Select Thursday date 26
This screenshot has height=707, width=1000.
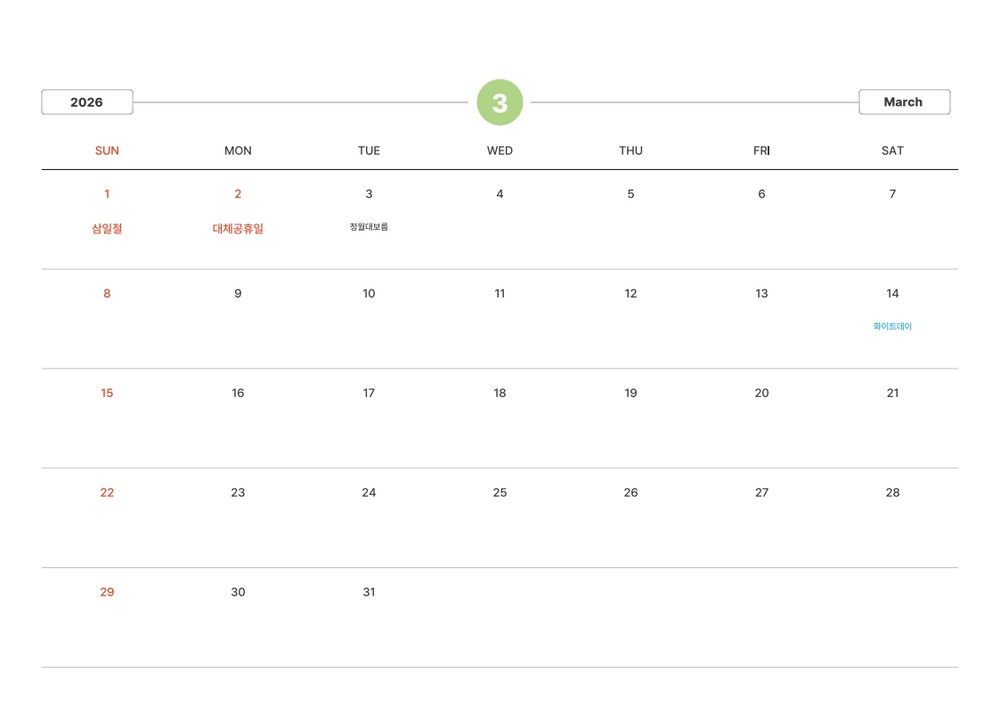coord(631,493)
